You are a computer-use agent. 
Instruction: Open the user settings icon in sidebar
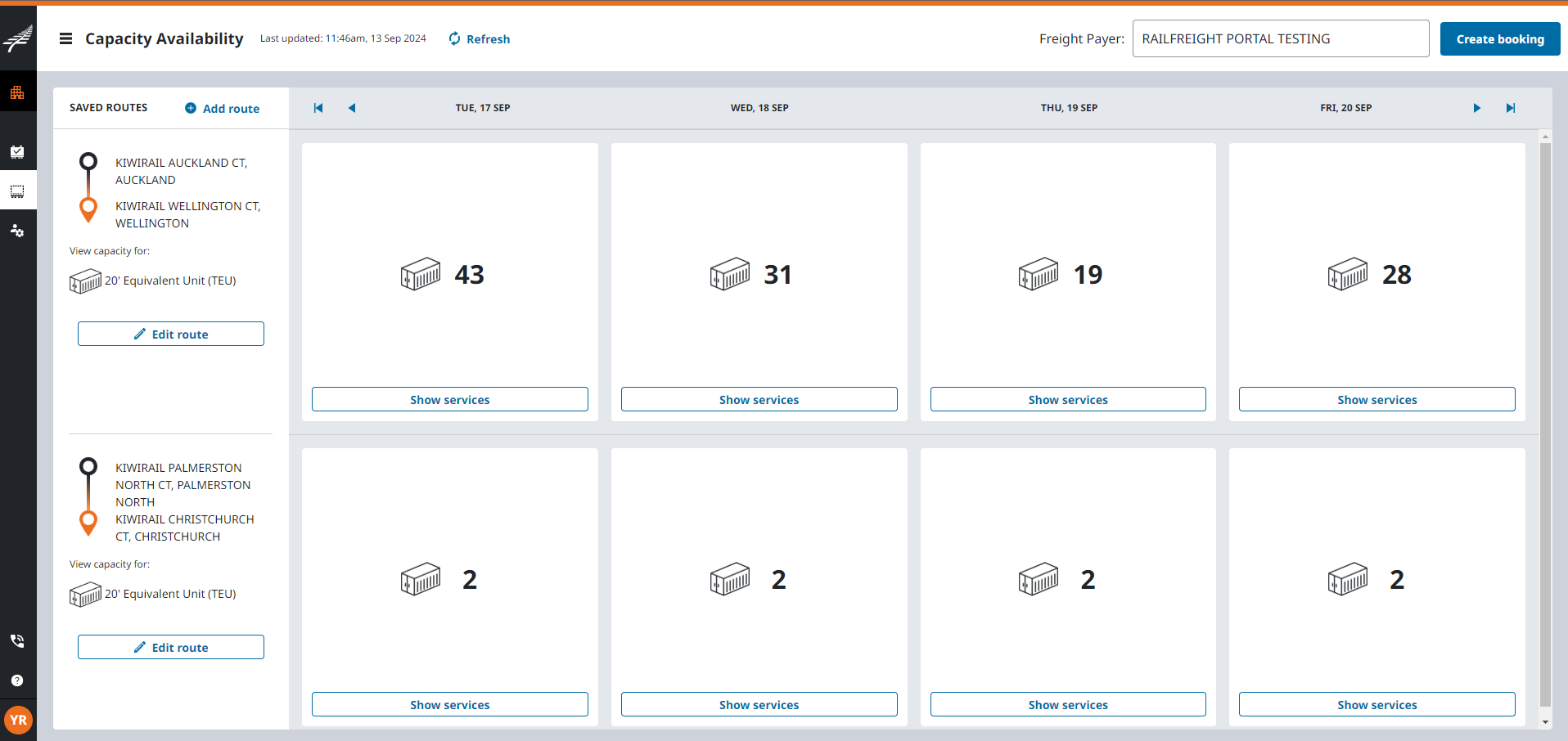click(17, 231)
